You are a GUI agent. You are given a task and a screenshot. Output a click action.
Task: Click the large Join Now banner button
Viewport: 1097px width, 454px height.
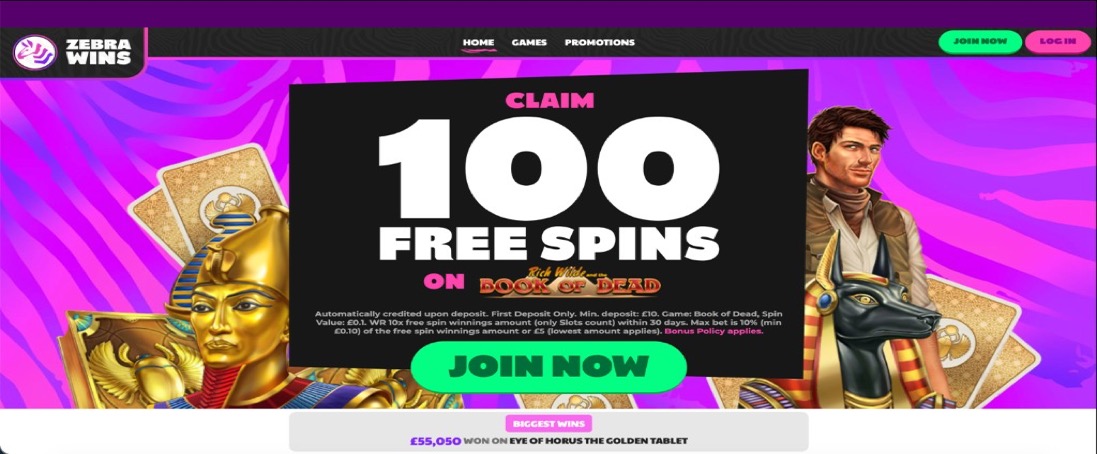[x=548, y=367]
